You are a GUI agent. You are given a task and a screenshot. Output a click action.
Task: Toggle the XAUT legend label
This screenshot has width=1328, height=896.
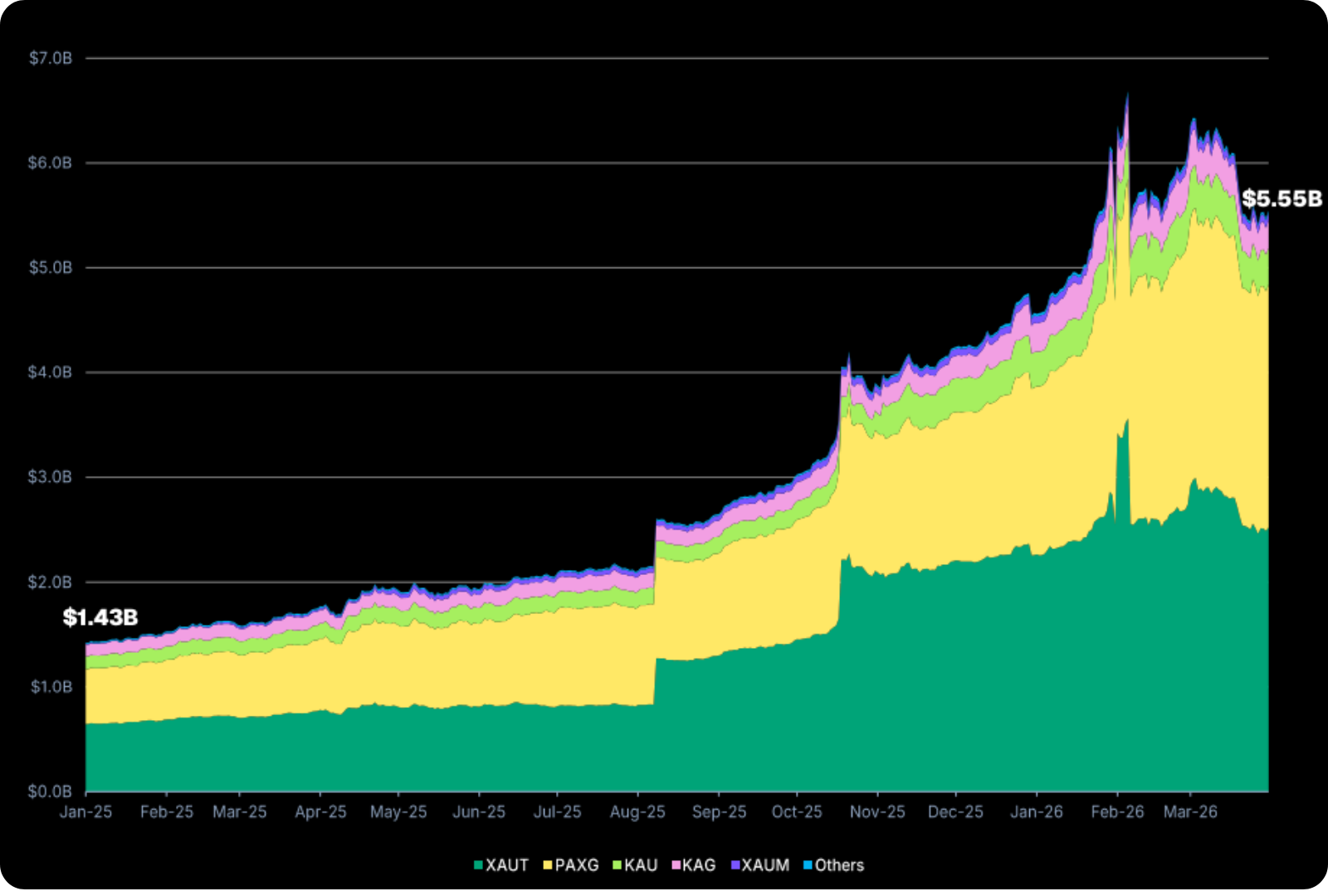(507, 865)
